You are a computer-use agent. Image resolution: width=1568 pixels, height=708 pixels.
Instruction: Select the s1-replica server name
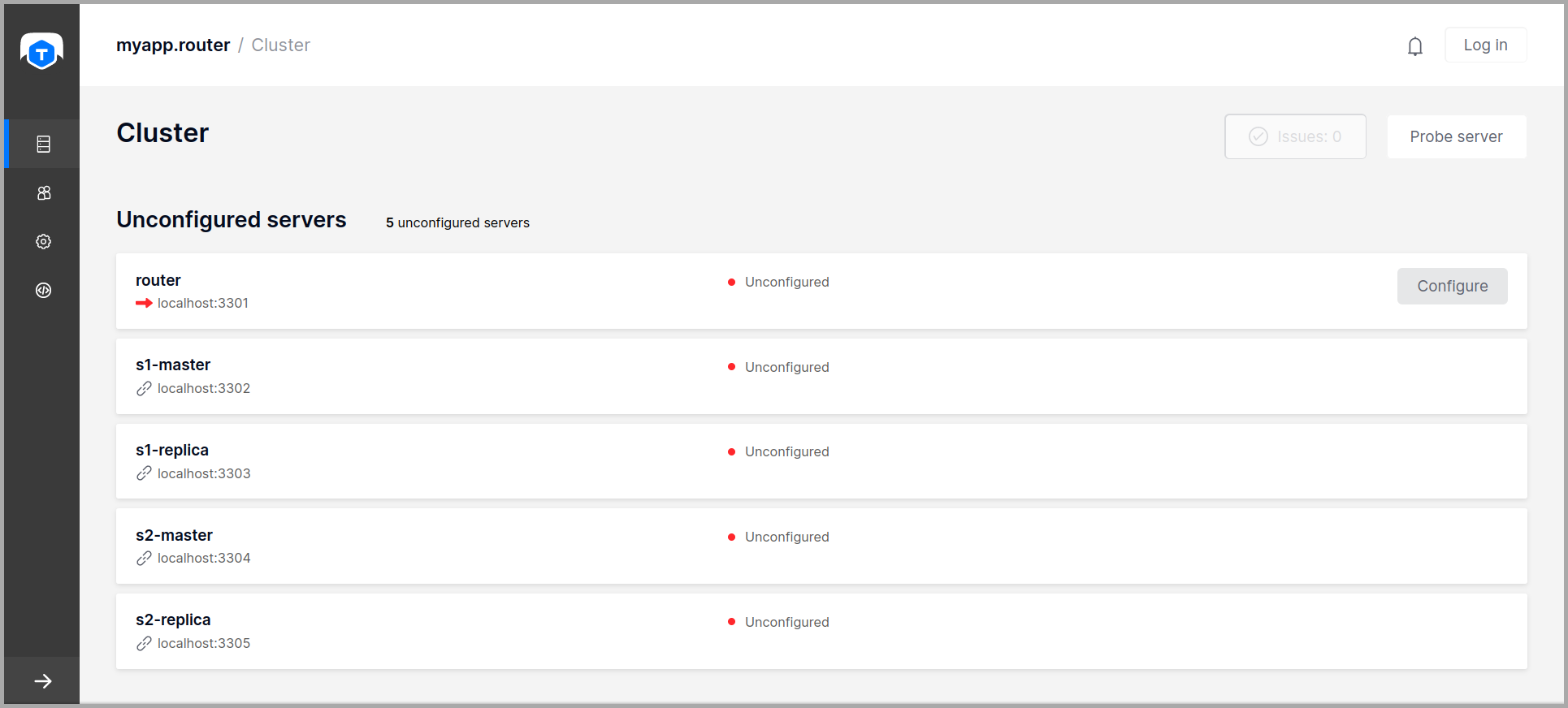172,450
